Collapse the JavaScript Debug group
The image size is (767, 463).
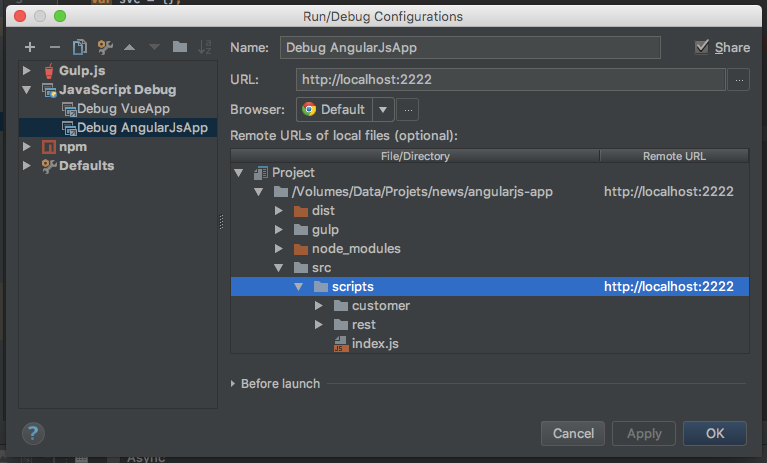[x=27, y=90]
